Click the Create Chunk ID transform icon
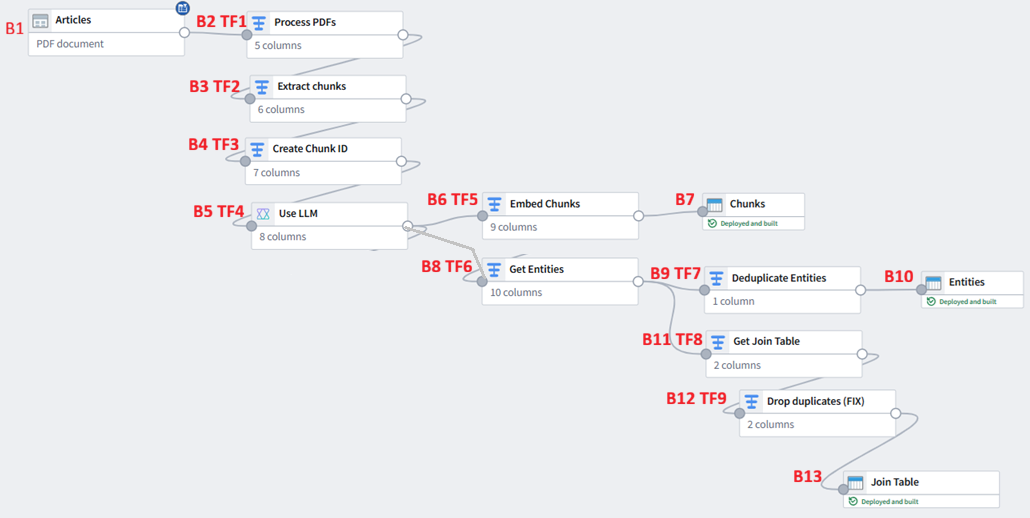Image resolution: width=1030 pixels, height=518 pixels. 258,149
